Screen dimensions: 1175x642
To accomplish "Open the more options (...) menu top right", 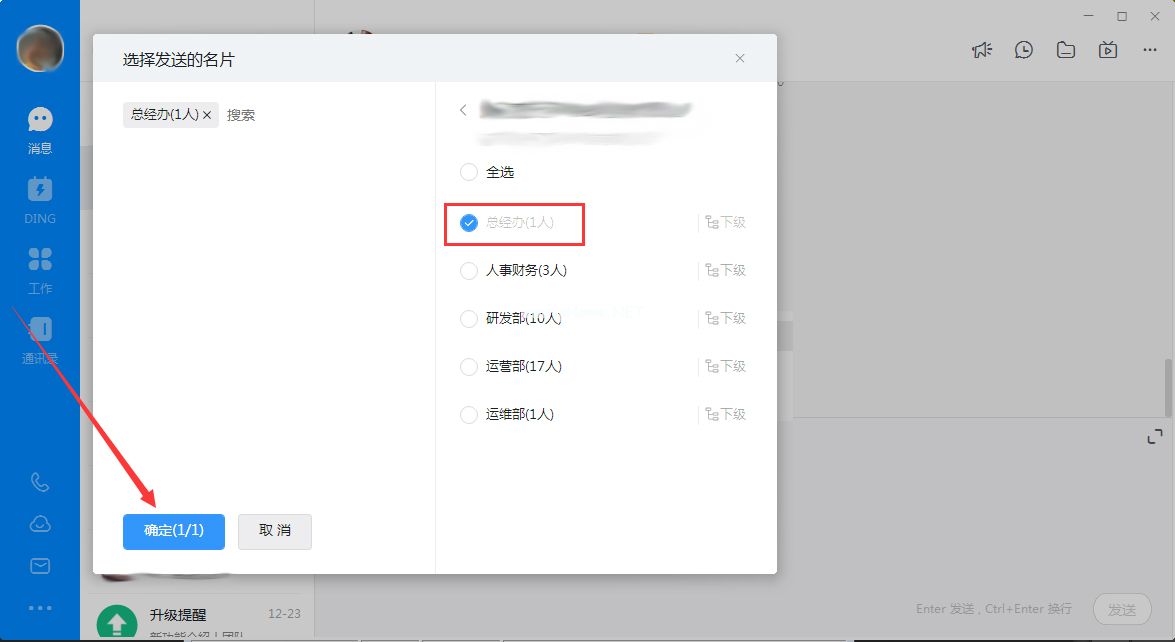I will click(x=1148, y=48).
